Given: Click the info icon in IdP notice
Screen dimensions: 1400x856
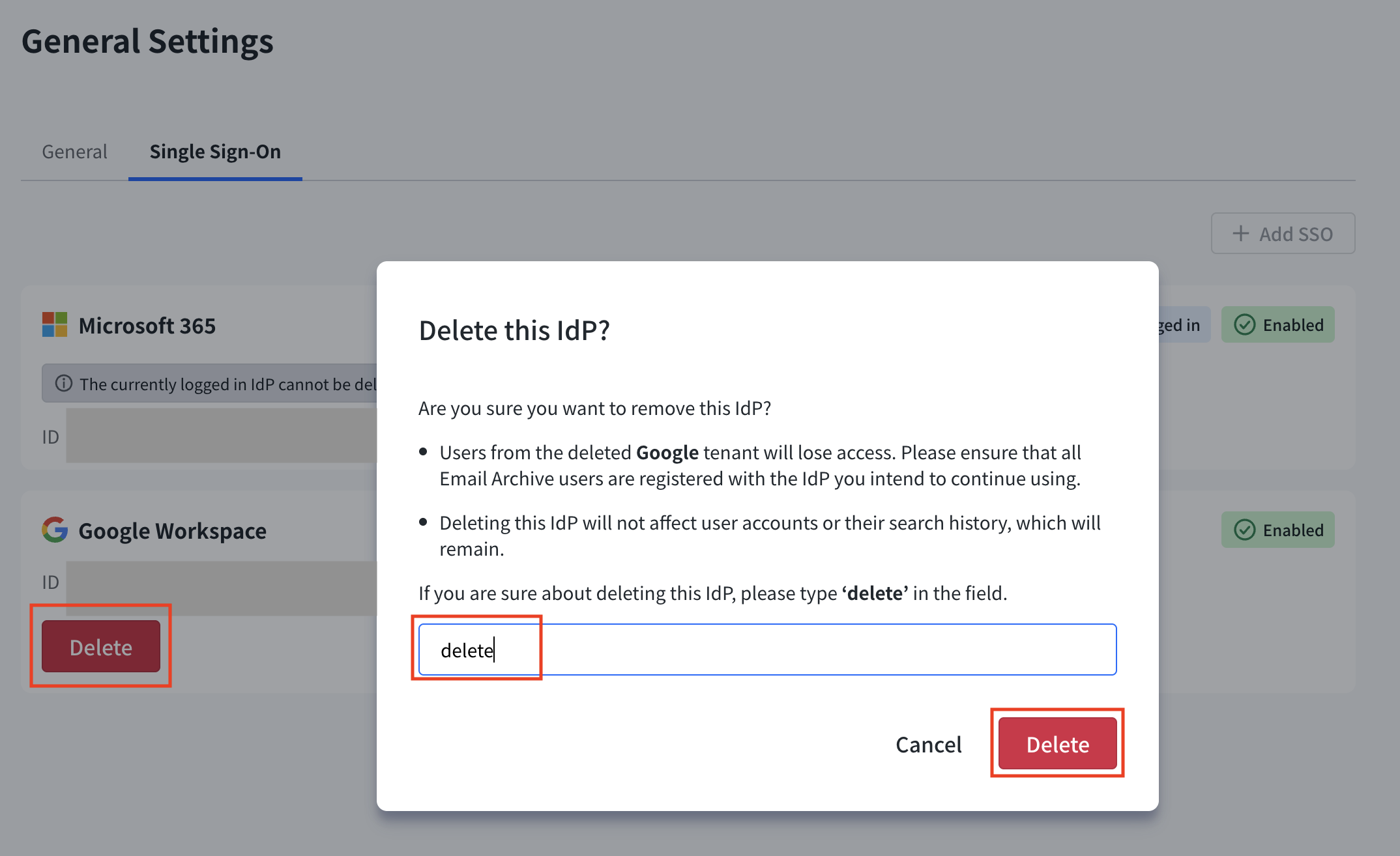Looking at the screenshot, I should (x=64, y=383).
